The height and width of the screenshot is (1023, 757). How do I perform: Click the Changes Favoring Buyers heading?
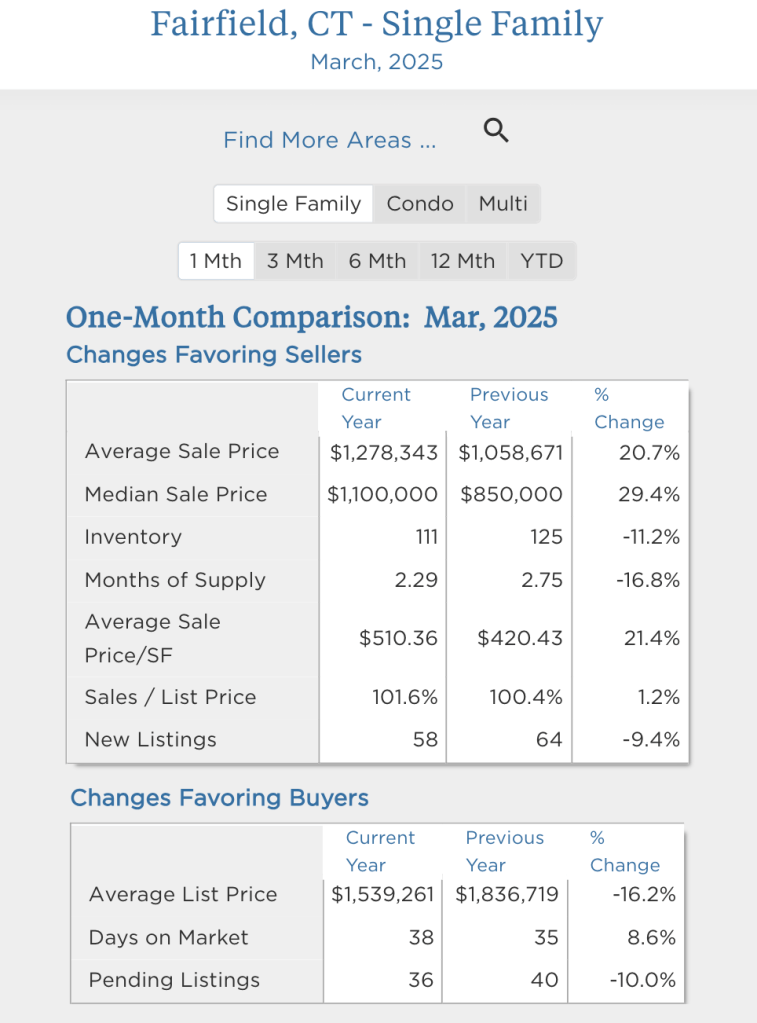219,798
